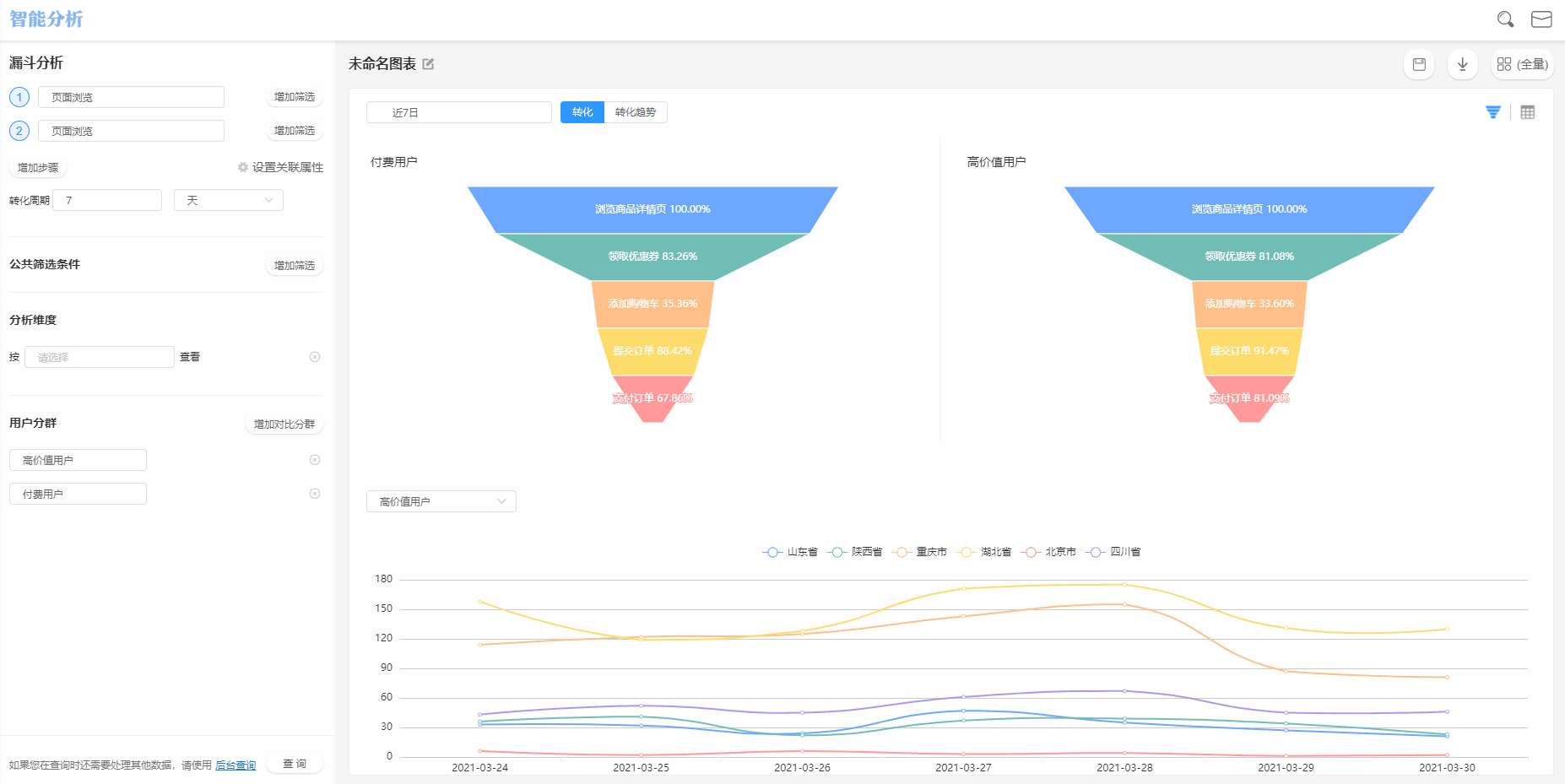The image size is (1565, 784).
Task: Click 高价值用户 funnel 提交订单 91.47% segment
Action: click(x=1249, y=351)
